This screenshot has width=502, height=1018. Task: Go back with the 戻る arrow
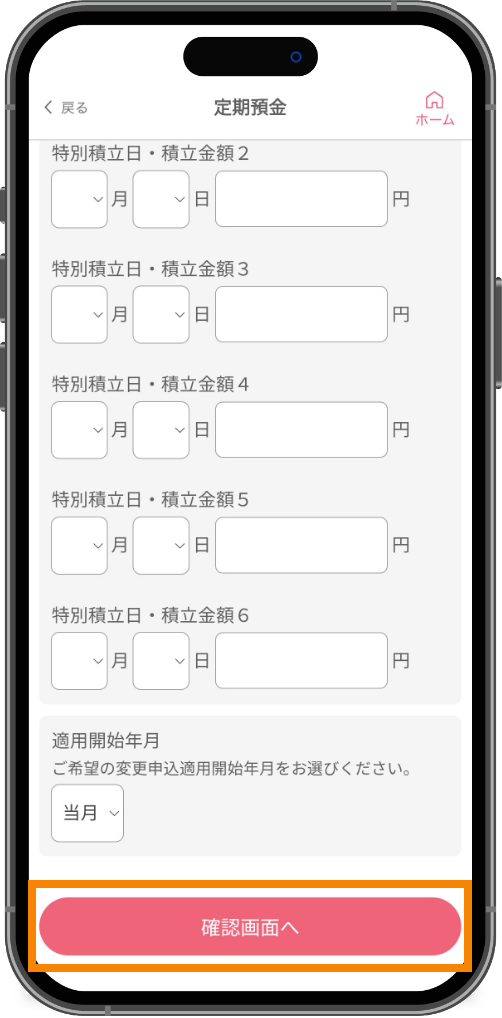coord(48,108)
